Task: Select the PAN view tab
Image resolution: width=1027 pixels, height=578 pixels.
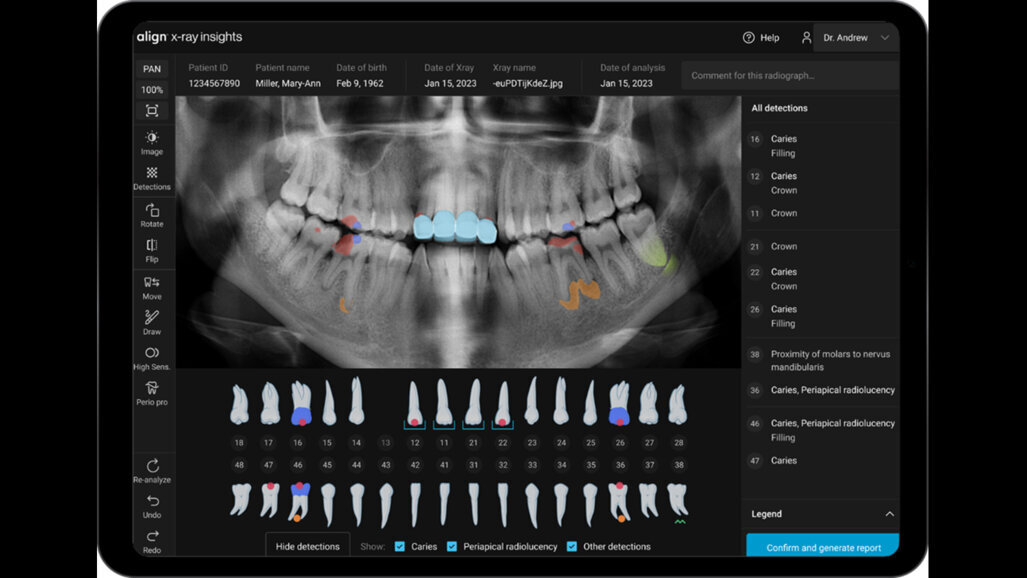Action: [151, 68]
